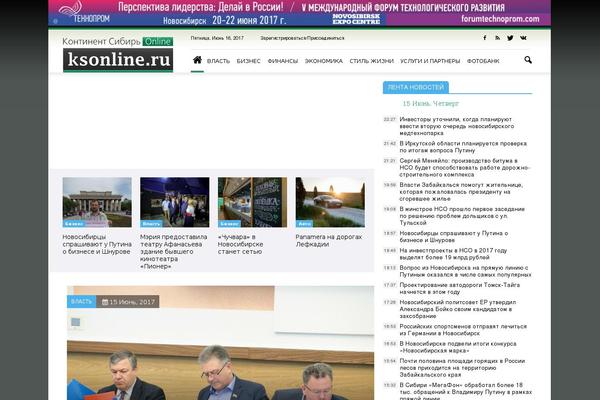Open МегаФон обращений к Путину news

[x=466, y=391]
